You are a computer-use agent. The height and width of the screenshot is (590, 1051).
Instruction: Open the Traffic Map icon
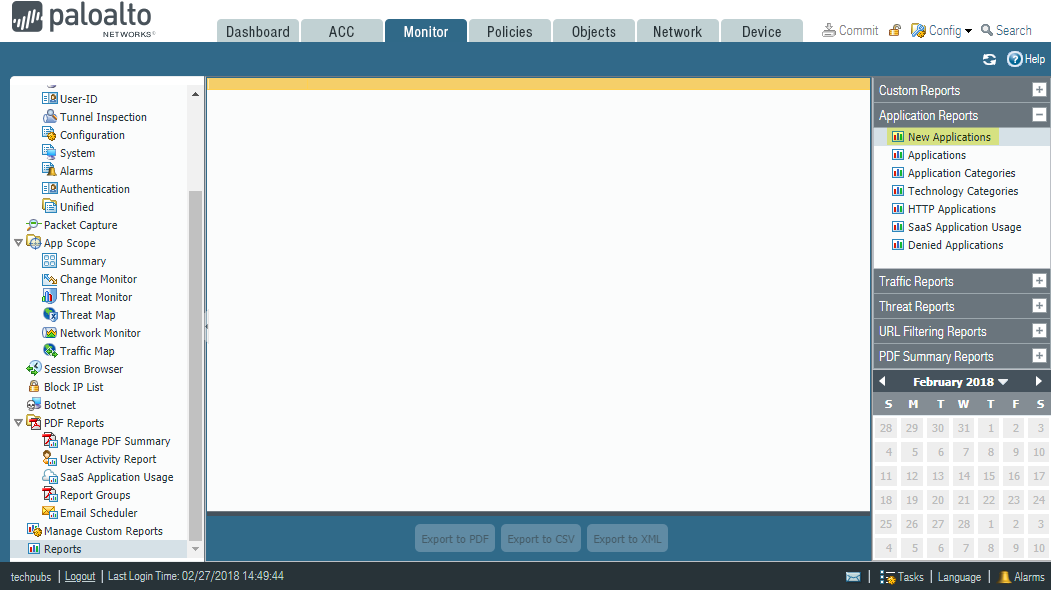click(50, 351)
